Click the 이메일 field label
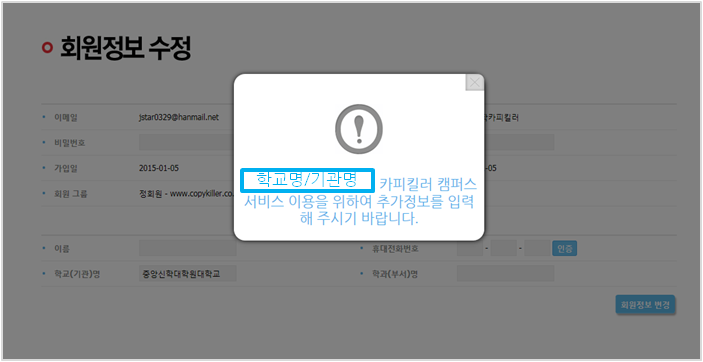Viewport: 703px width, 362px height. click(x=66, y=118)
